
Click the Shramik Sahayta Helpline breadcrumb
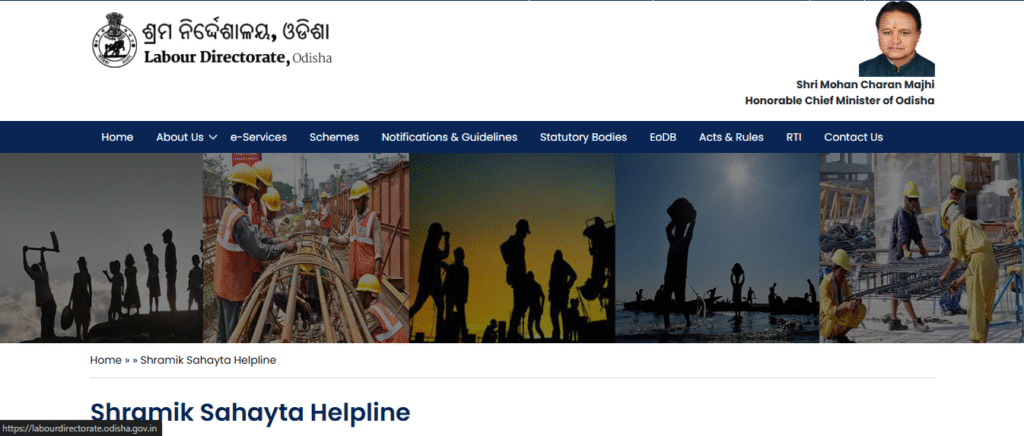click(x=208, y=360)
